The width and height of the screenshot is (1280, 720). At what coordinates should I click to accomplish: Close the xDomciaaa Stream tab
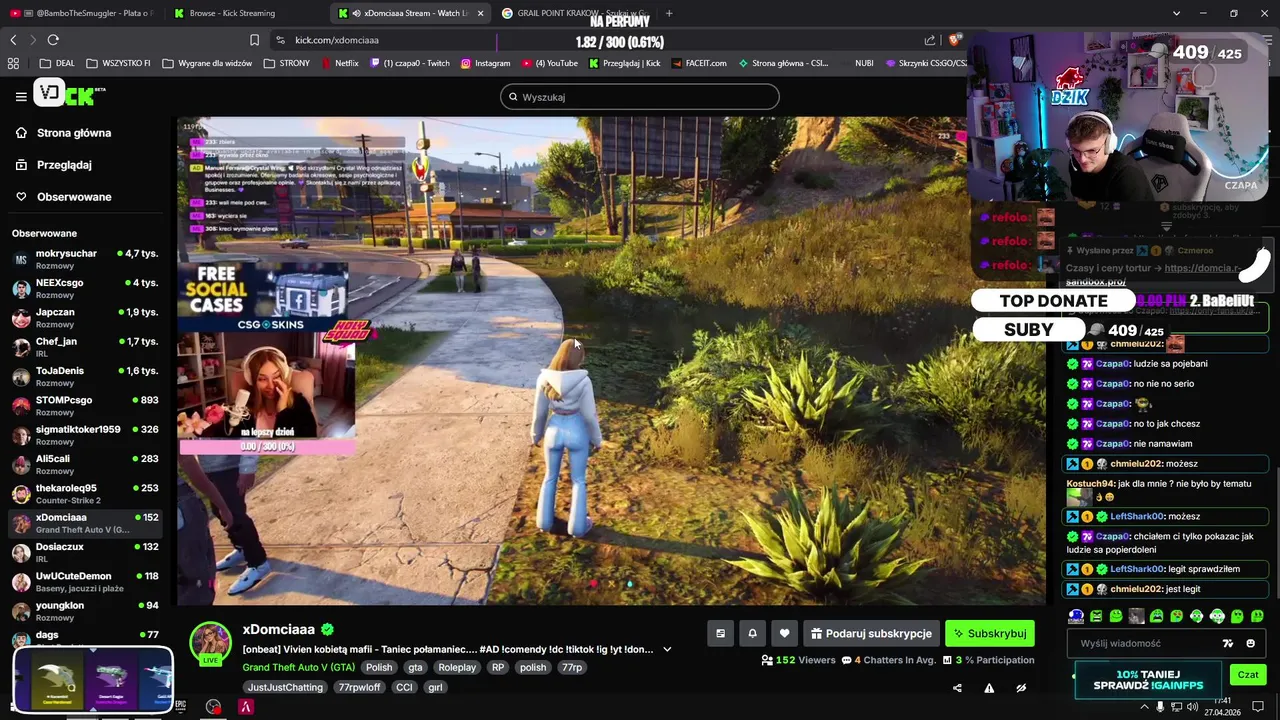click(x=481, y=13)
